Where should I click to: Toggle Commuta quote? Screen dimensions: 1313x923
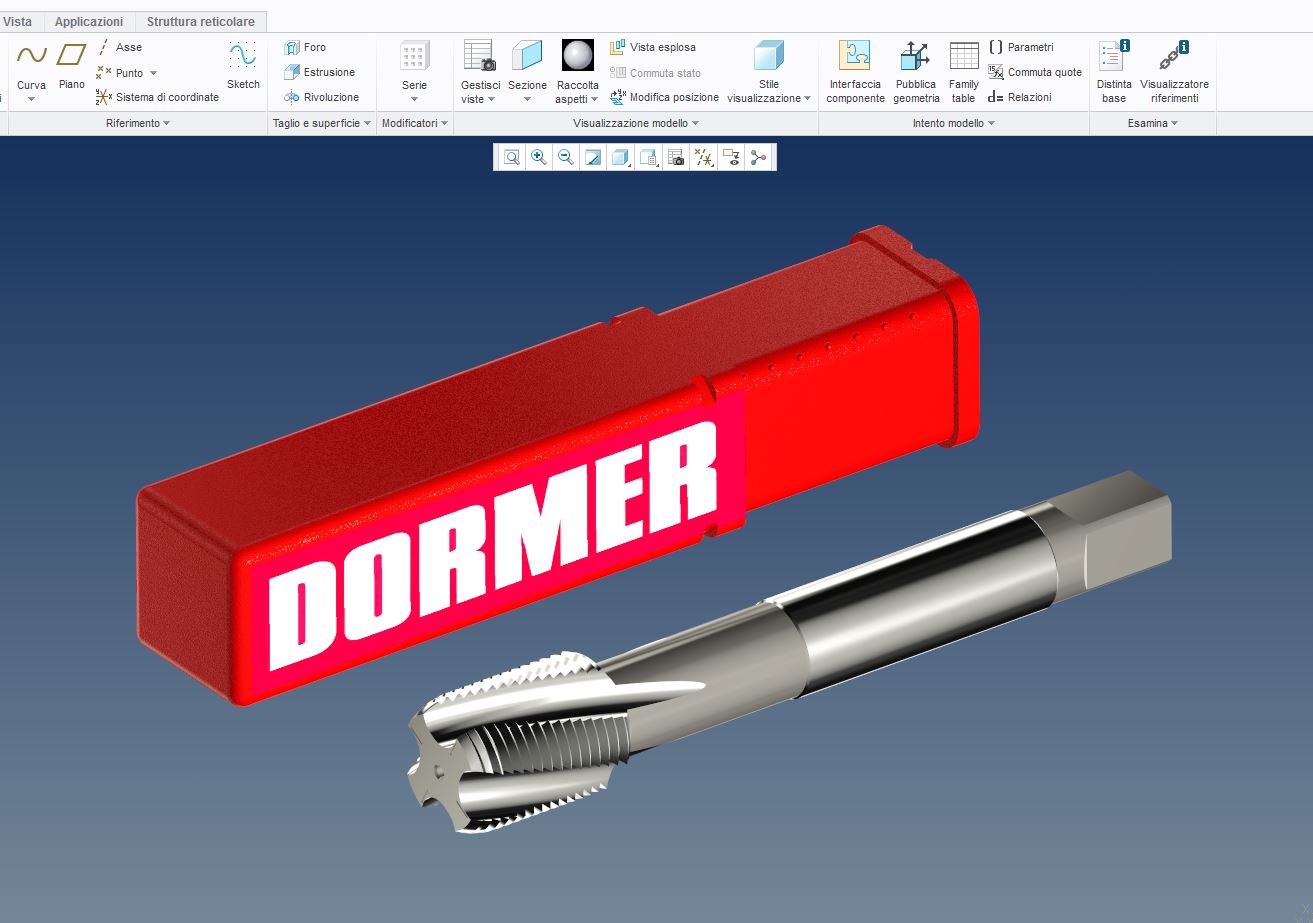tap(1035, 72)
